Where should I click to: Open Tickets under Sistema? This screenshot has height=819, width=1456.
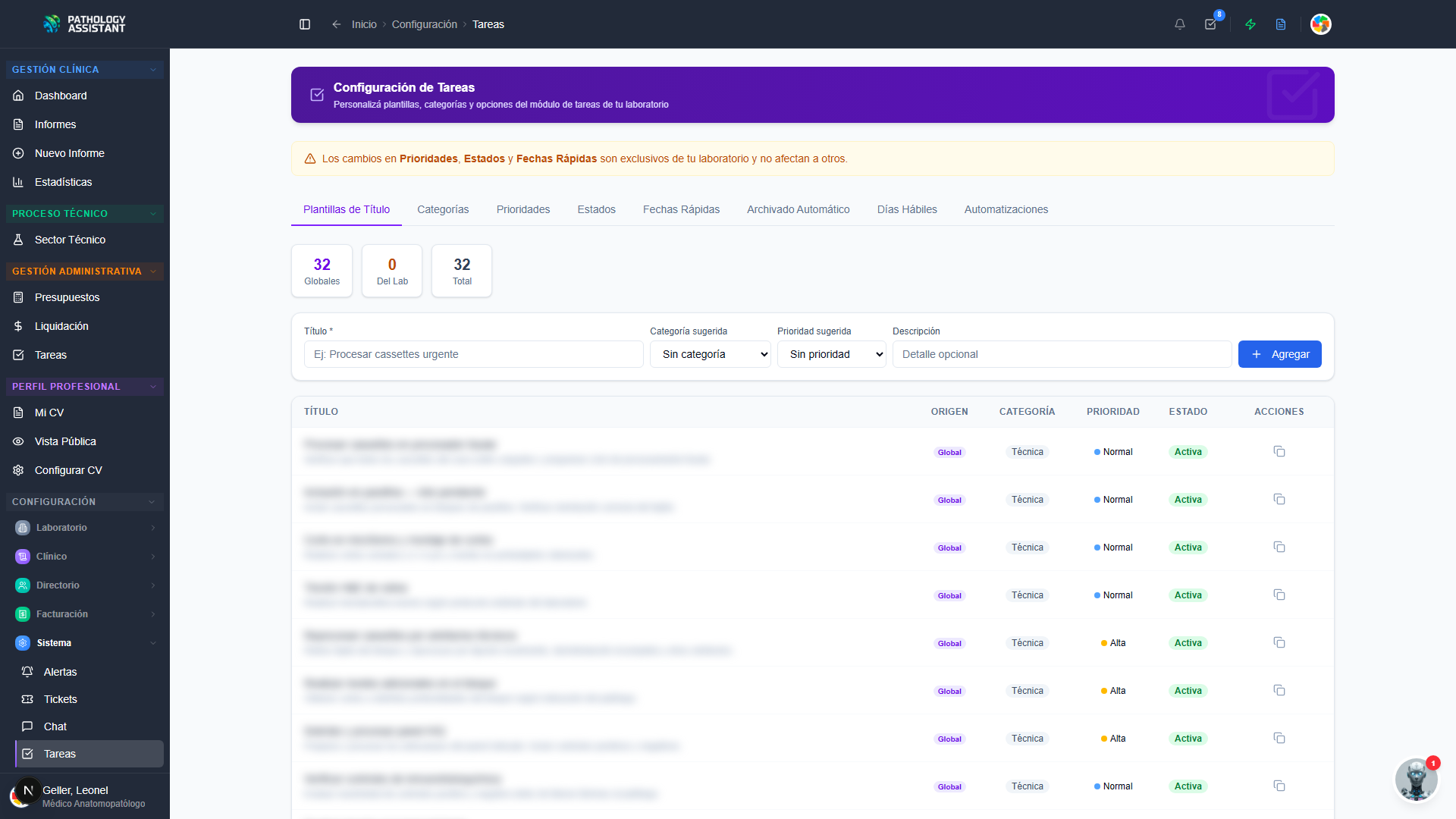click(x=89, y=699)
